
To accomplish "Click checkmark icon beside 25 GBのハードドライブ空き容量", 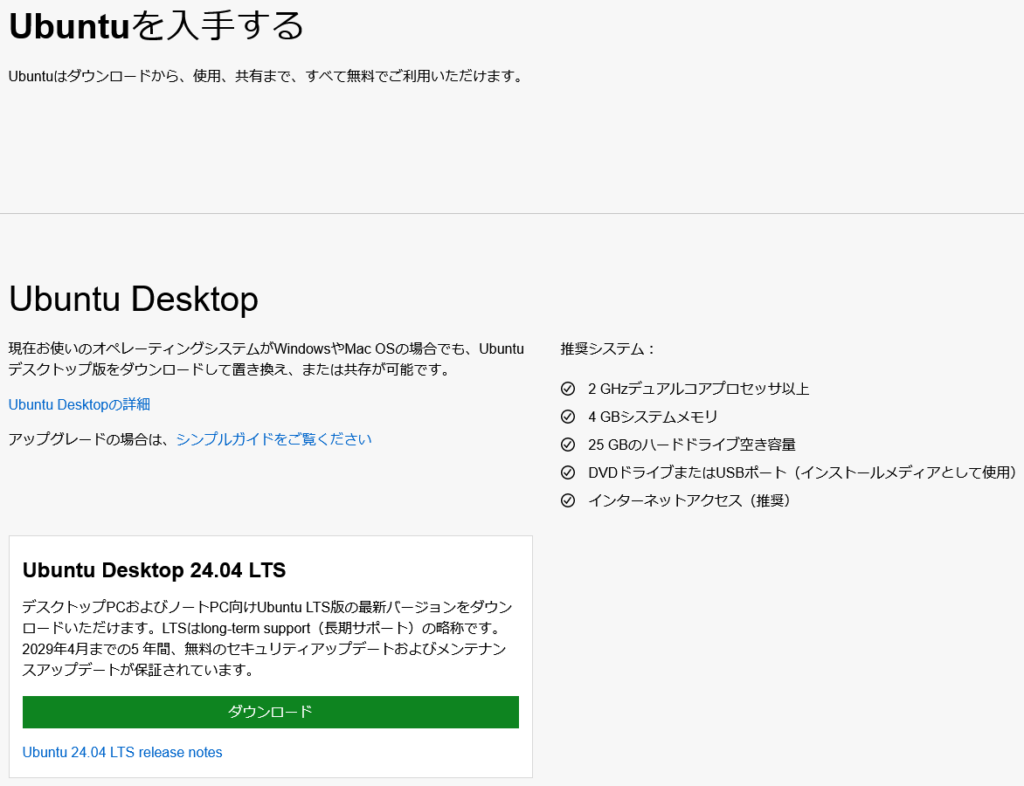I will tap(568, 445).
